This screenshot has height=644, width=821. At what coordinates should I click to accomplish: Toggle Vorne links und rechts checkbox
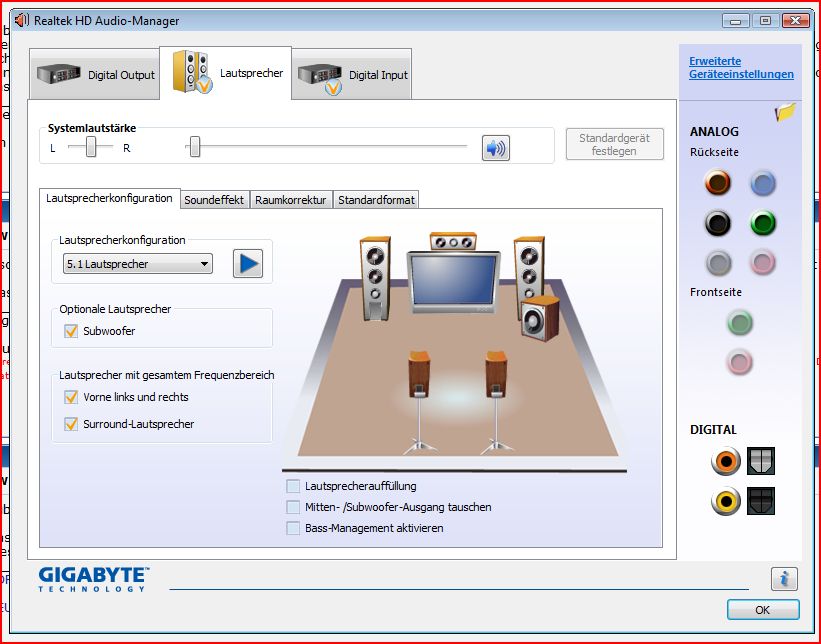tap(71, 397)
